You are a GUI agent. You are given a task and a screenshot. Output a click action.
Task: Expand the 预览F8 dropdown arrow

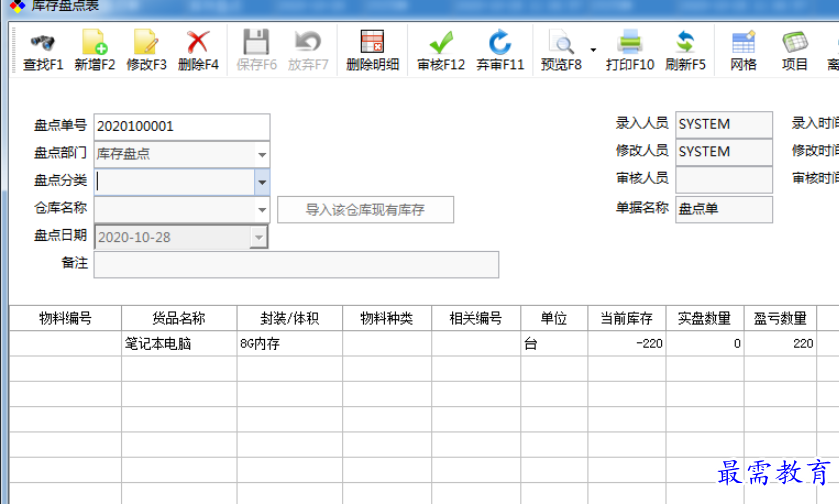coord(593,50)
